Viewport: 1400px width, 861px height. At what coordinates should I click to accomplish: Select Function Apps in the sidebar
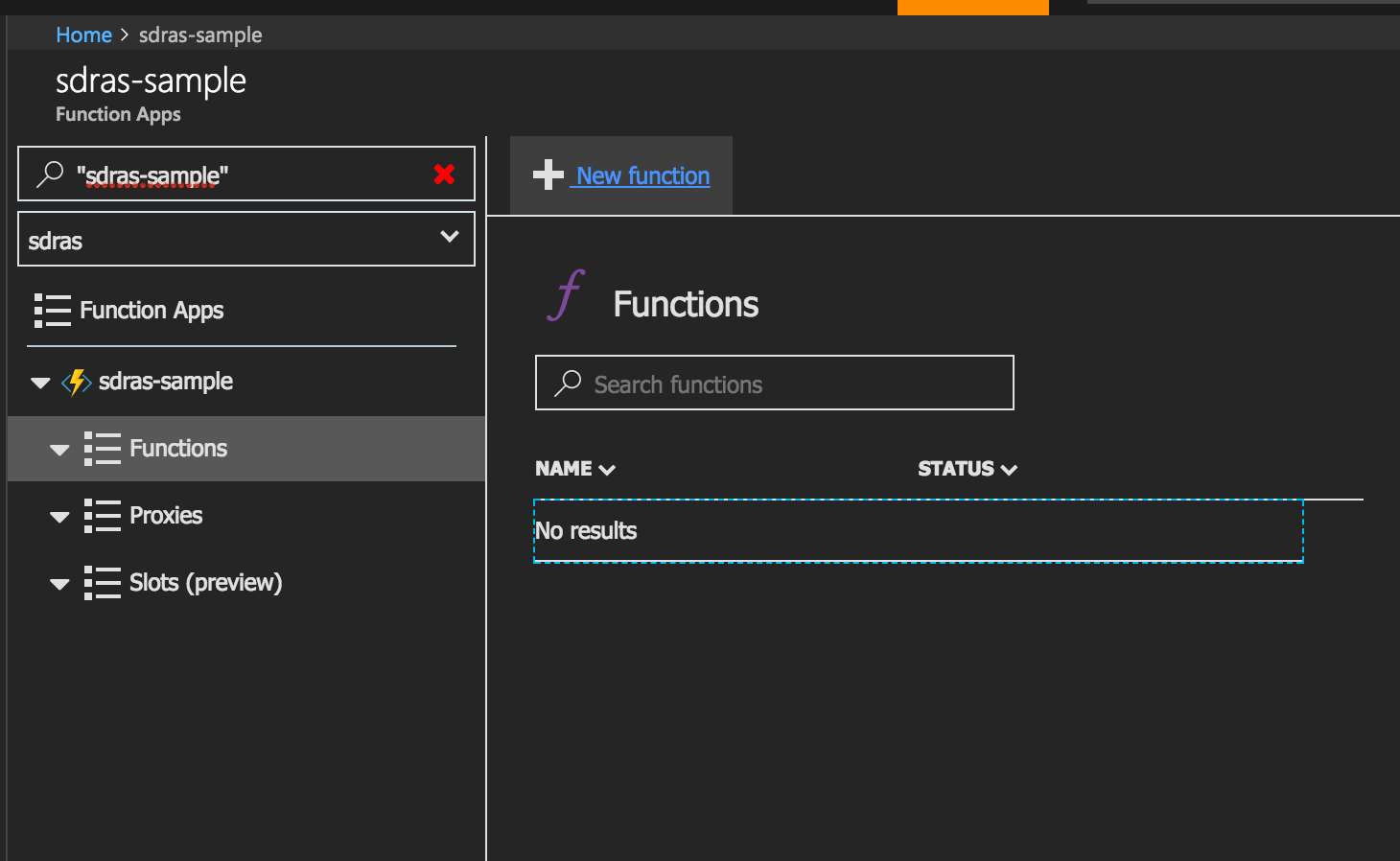click(152, 311)
